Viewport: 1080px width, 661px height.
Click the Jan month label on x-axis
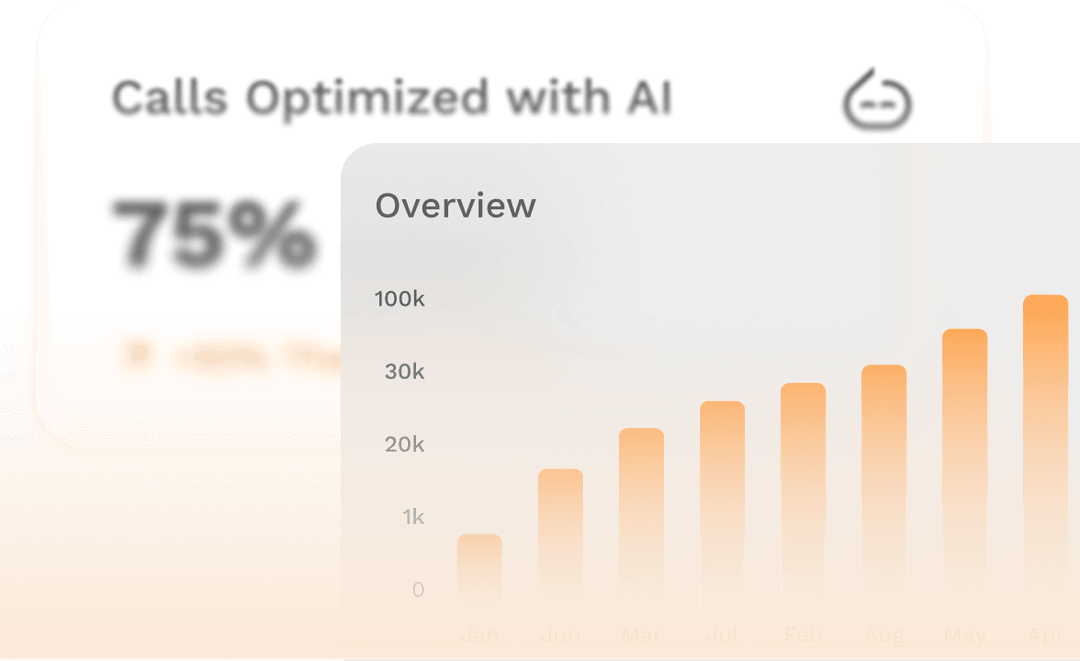pyautogui.click(x=480, y=634)
